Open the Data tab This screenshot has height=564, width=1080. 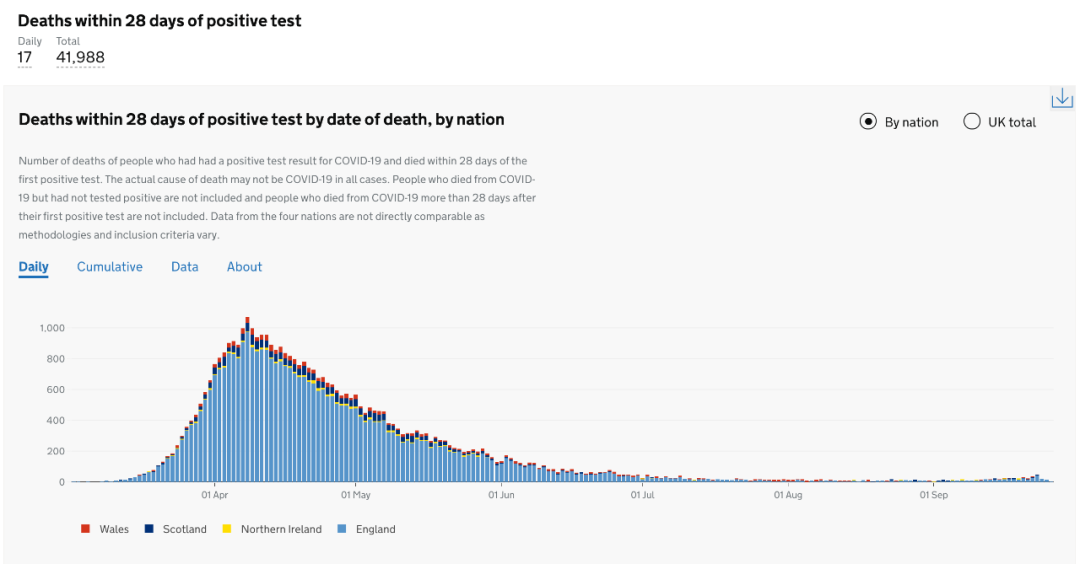pyautogui.click(x=185, y=267)
